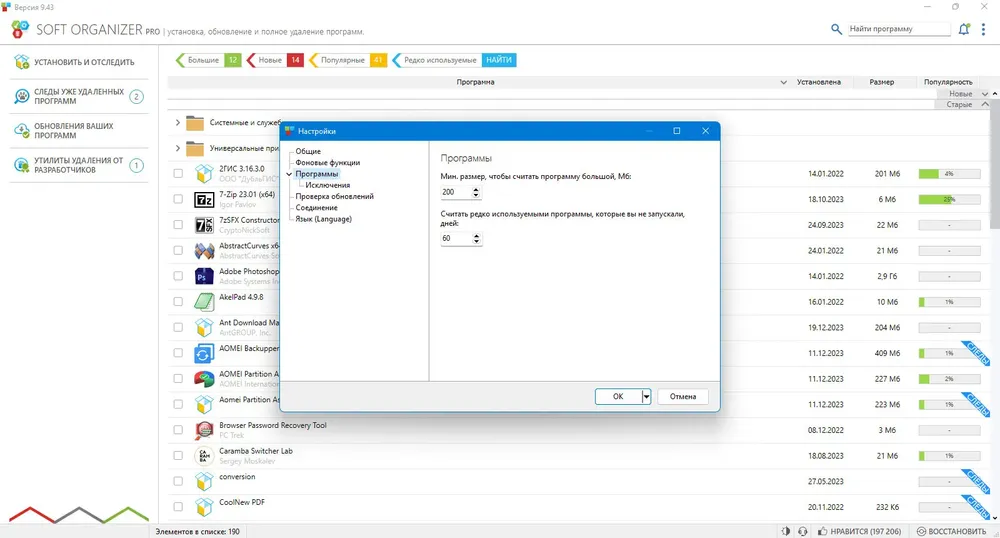Click the AOMEI Backupper program icon
Viewport: 1000px width, 538px height.
(x=204, y=353)
